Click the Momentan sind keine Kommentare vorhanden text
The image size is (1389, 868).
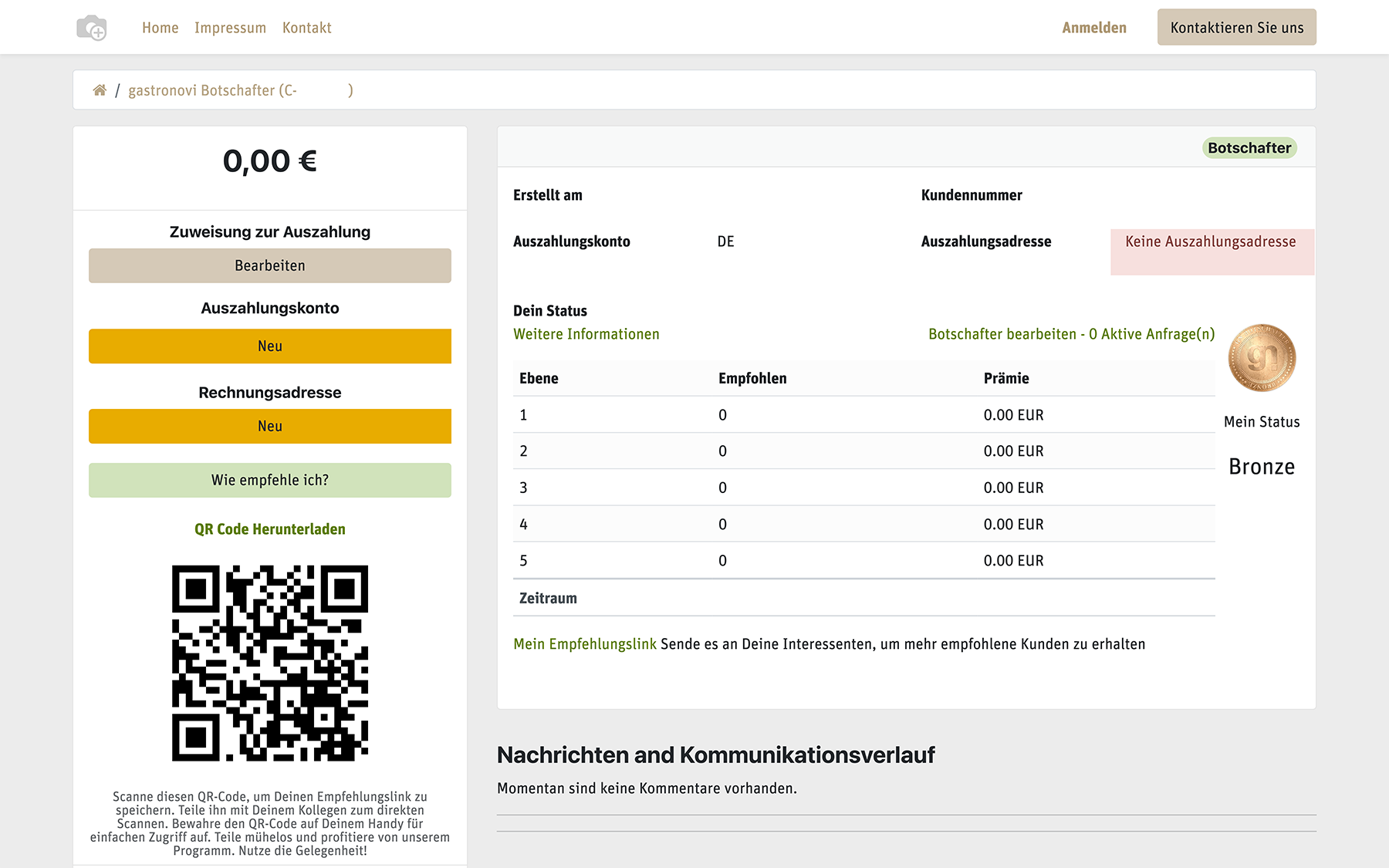click(647, 789)
